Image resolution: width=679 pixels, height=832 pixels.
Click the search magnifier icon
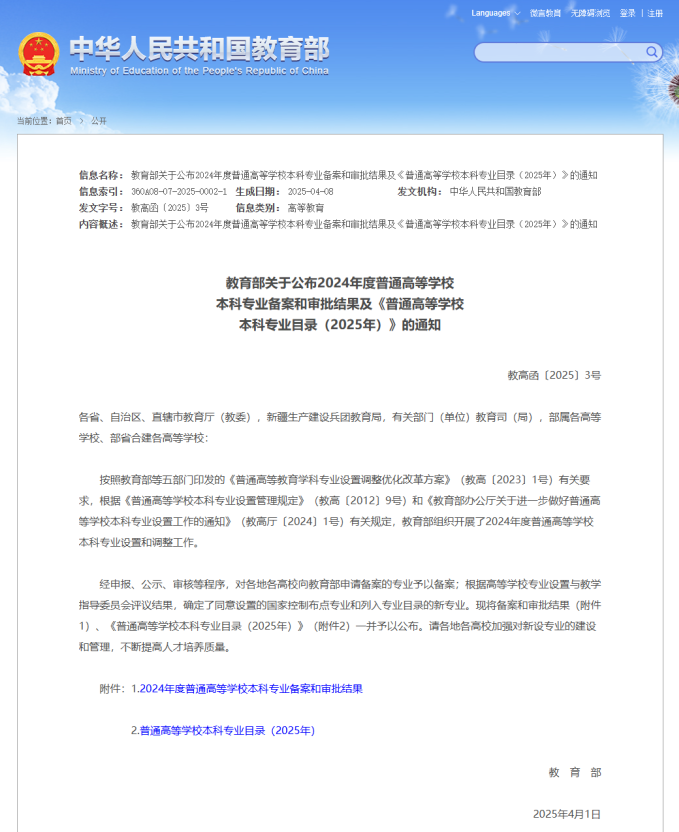tap(651, 51)
